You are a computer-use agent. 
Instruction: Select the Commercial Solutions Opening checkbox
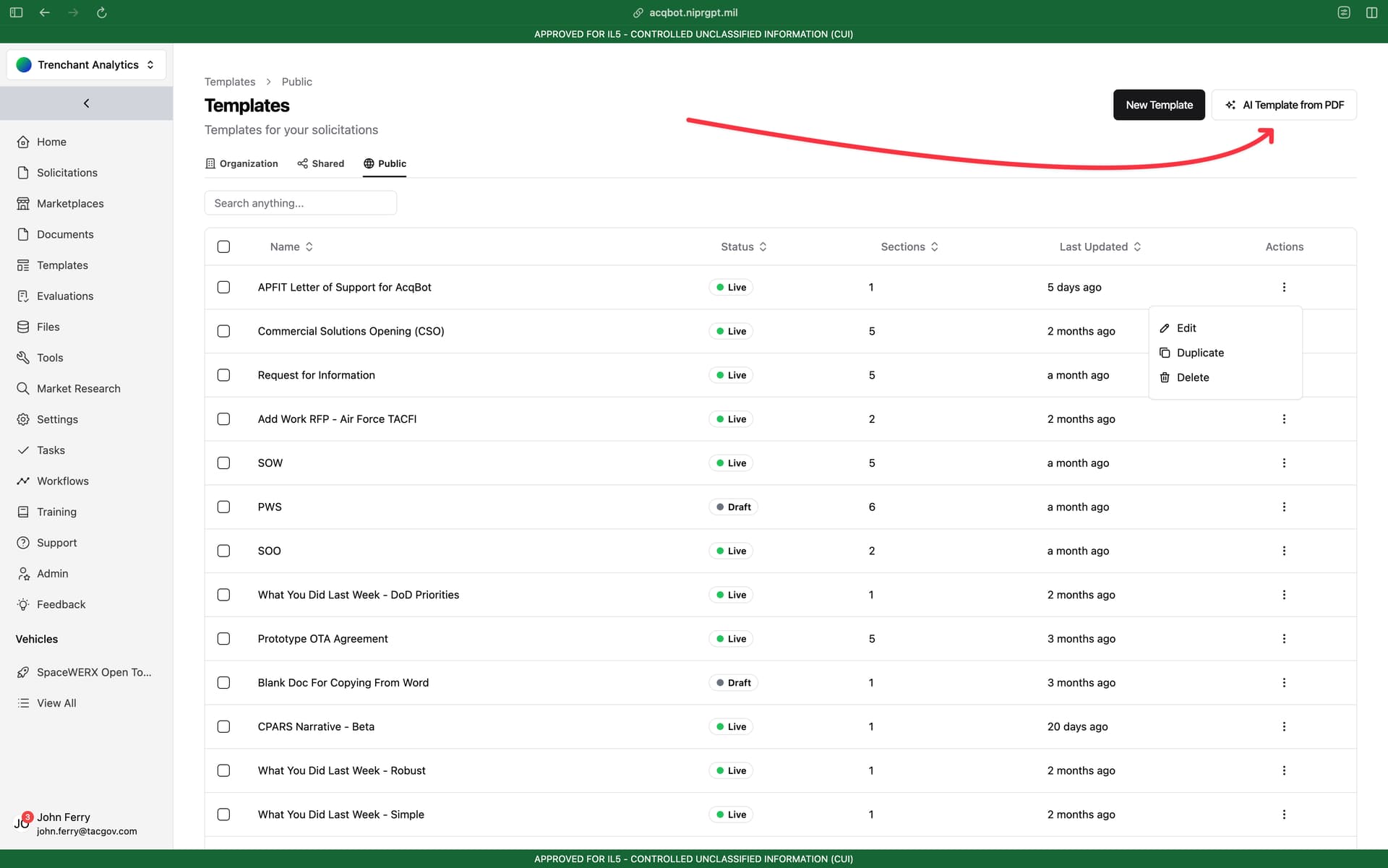click(223, 332)
